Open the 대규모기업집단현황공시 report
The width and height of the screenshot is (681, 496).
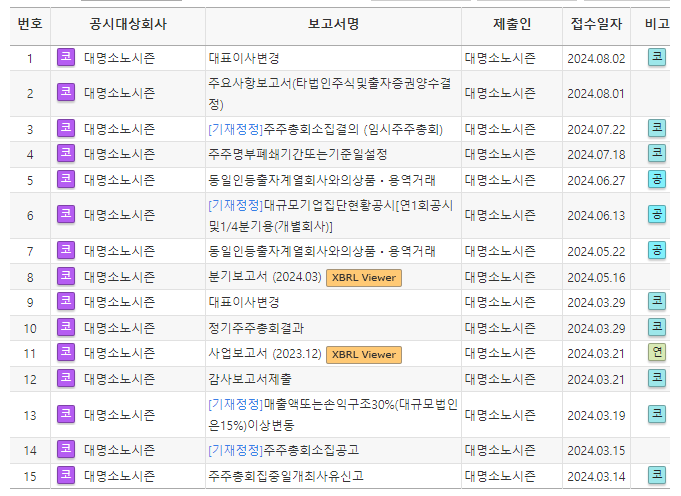[331, 215]
